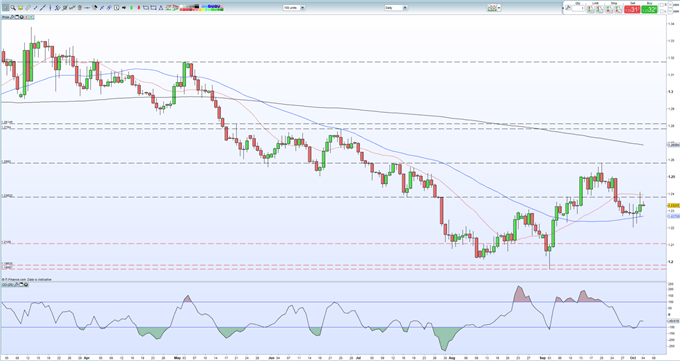Select the black right arrow tool
The height and width of the screenshot is (361, 680).
tap(124, 8)
